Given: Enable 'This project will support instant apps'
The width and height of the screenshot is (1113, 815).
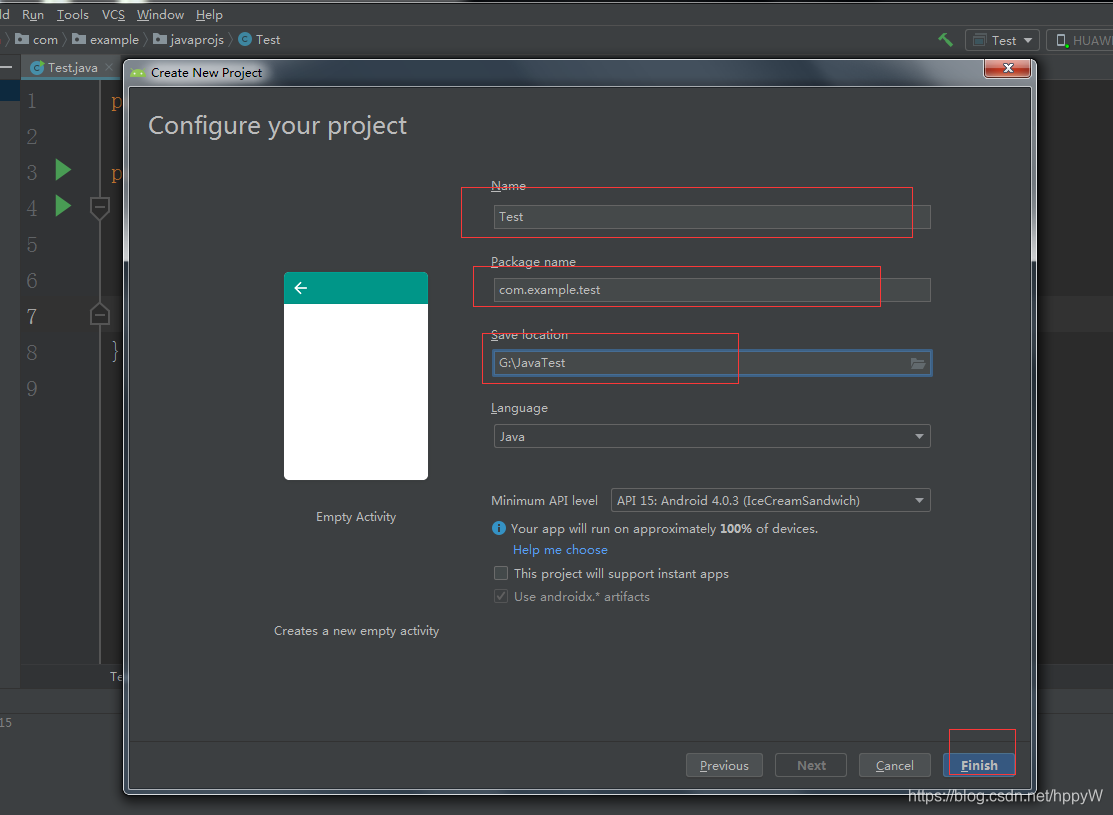Looking at the screenshot, I should click(x=501, y=573).
